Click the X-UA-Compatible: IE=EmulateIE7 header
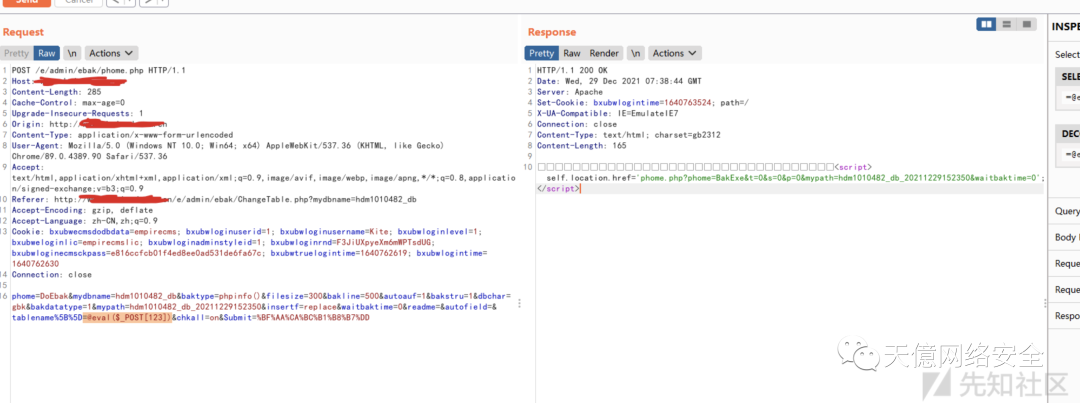The width and height of the screenshot is (1080, 403). [x=608, y=113]
